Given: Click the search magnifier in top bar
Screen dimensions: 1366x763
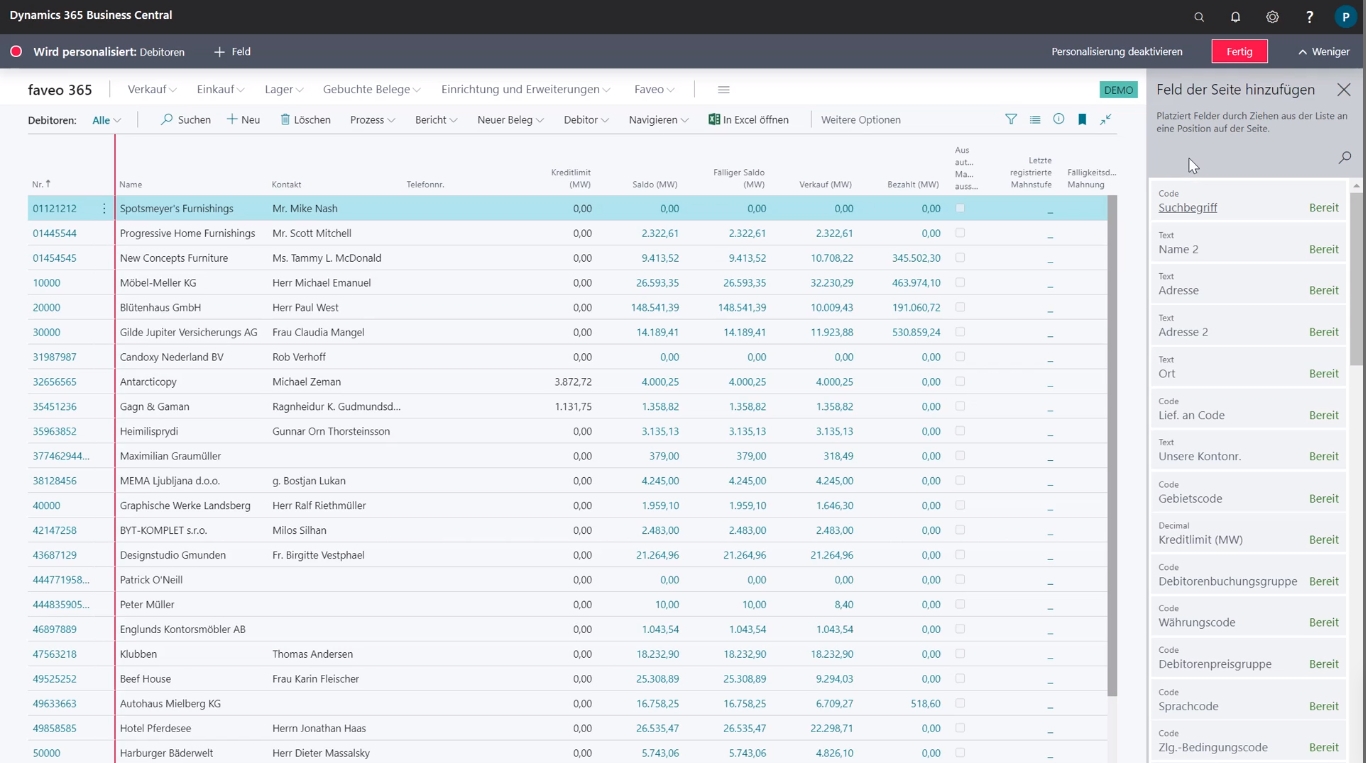Looking at the screenshot, I should point(1199,17).
